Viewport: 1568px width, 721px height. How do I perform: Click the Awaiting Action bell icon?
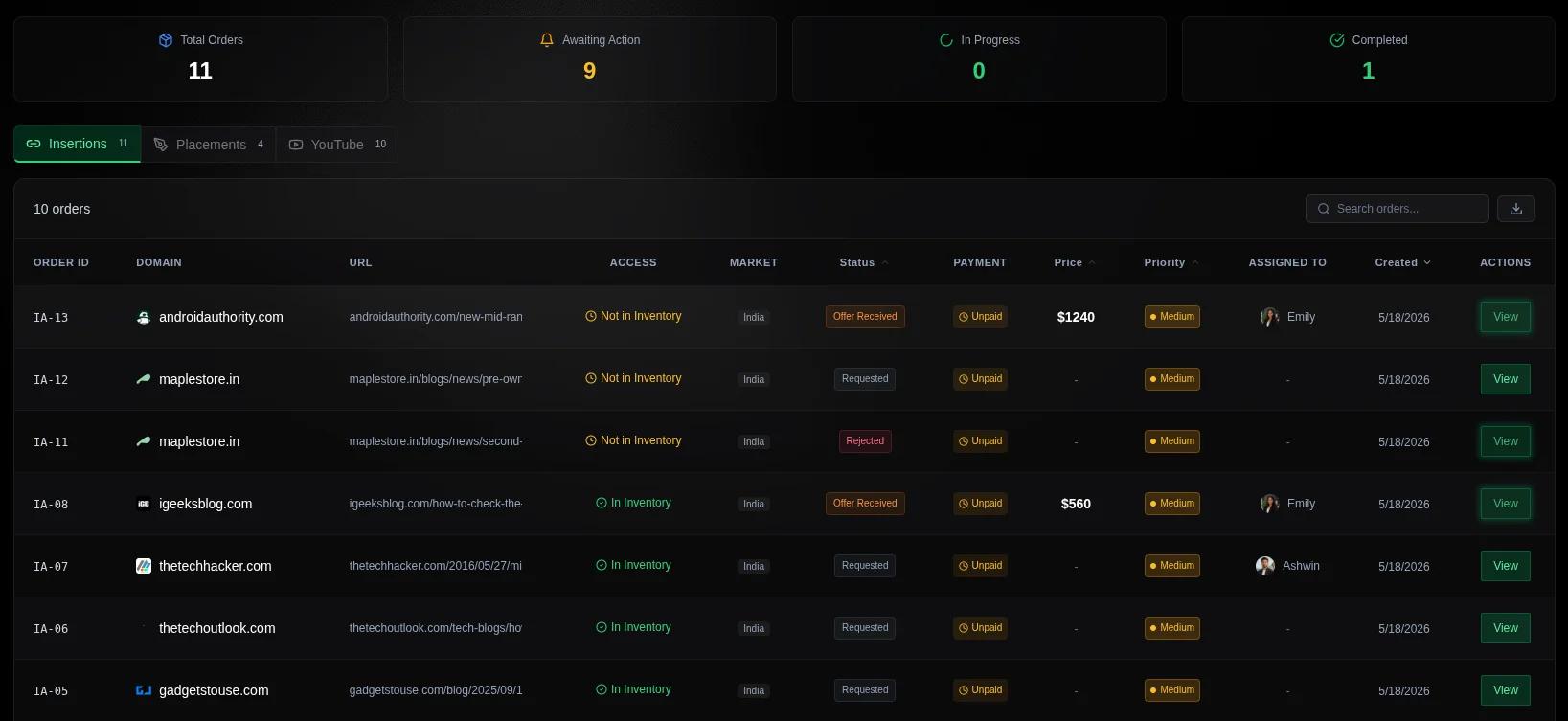(x=547, y=40)
